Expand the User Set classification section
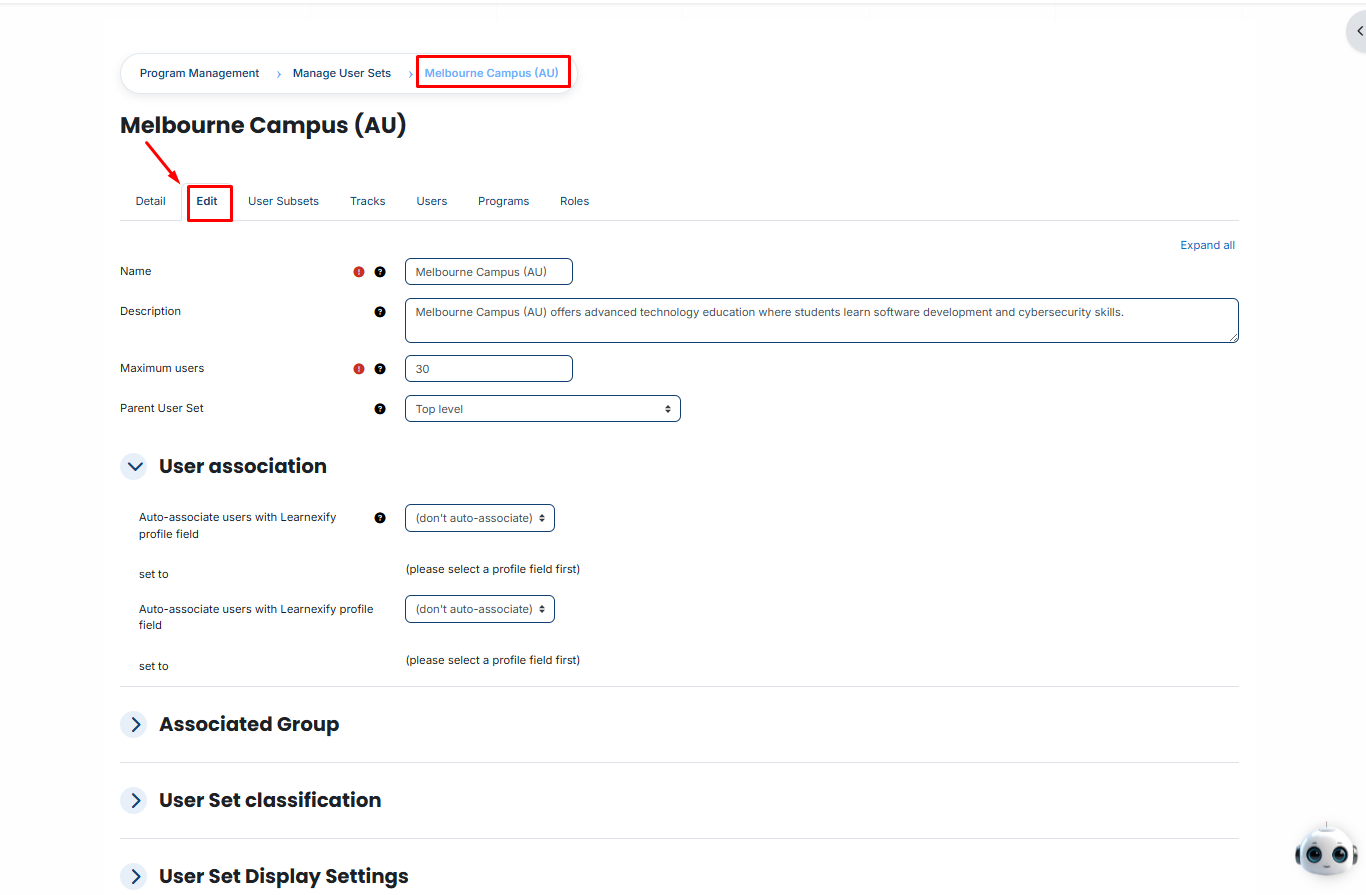The height and width of the screenshot is (895, 1366). (x=135, y=801)
